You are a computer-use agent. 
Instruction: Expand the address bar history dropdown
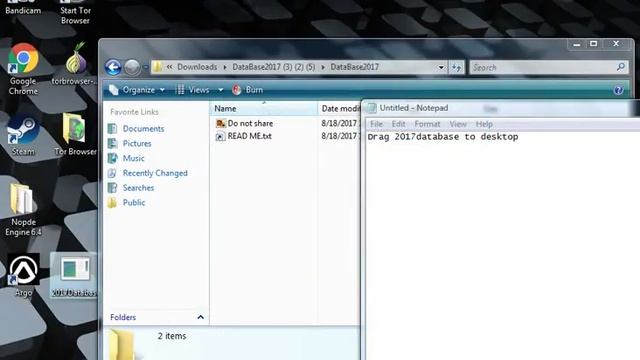pos(441,67)
